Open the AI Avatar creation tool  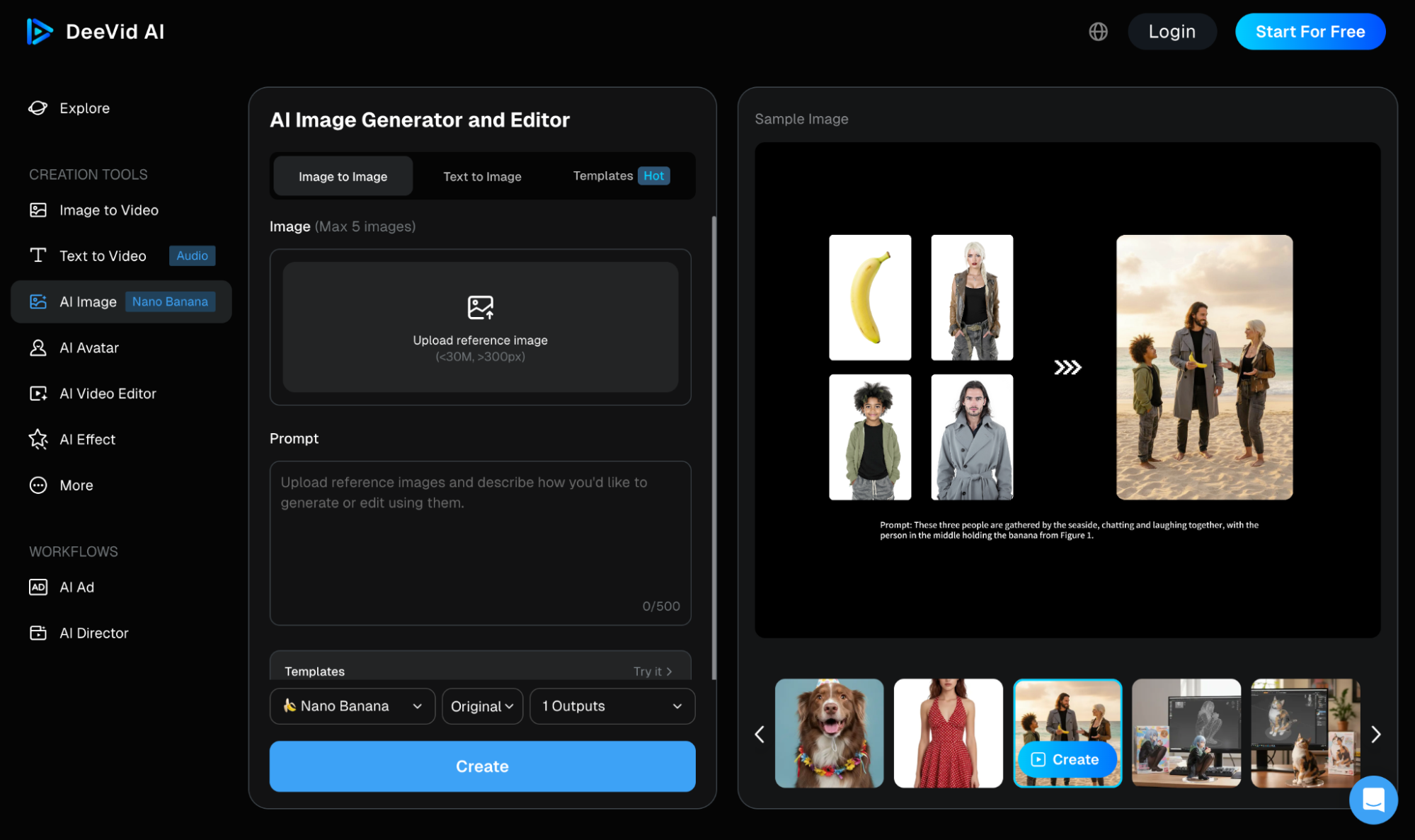pyautogui.click(x=89, y=347)
